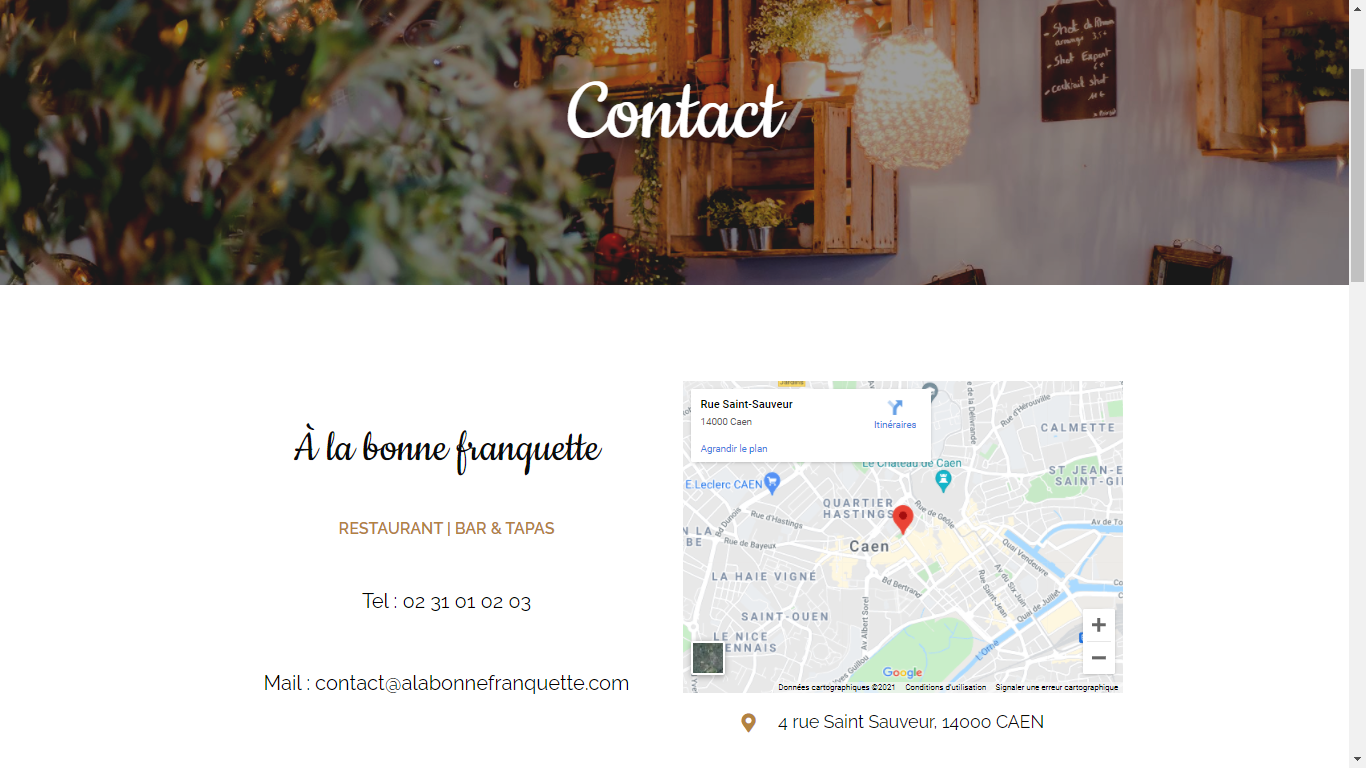Click Signaler une erreur cartographique link
This screenshot has height=768, width=1366.
1057,687
